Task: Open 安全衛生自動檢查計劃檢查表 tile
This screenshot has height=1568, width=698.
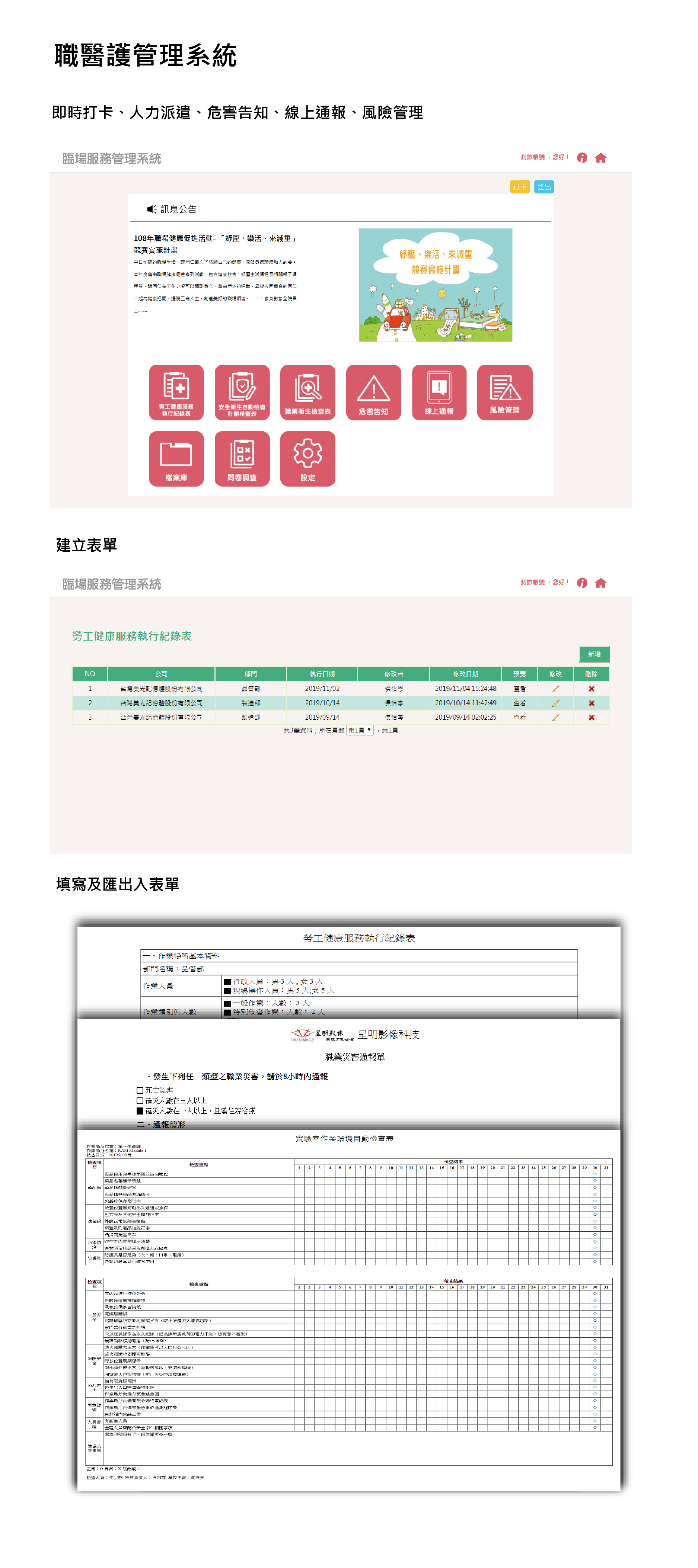Action: click(242, 392)
